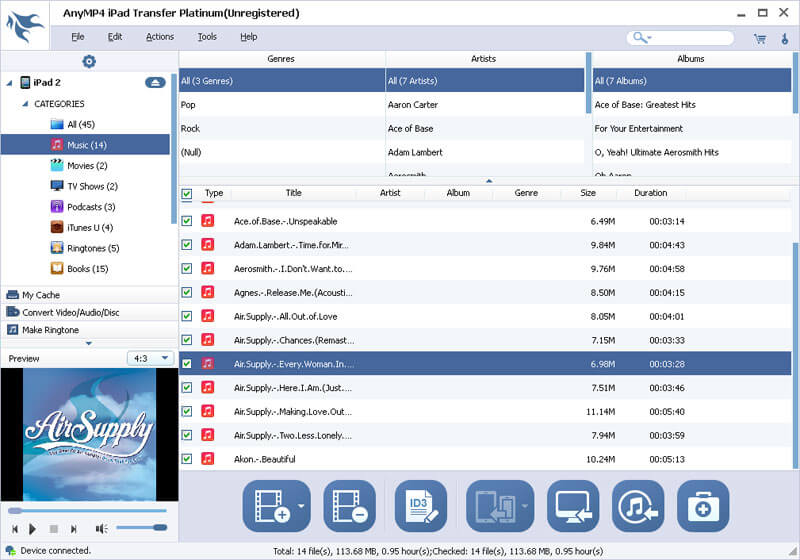This screenshot has width=800, height=560.
Task: Open the ID3 tag editor button
Action: point(421,506)
